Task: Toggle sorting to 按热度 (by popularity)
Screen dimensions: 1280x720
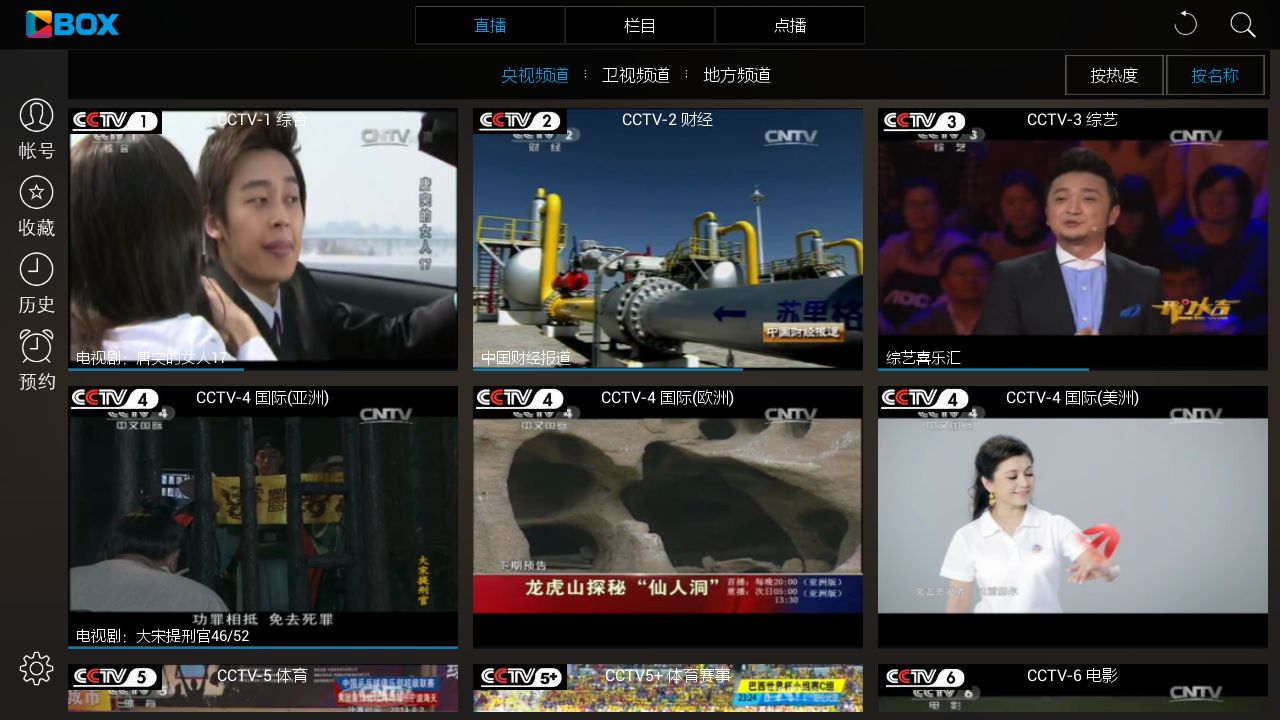Action: tap(1114, 75)
